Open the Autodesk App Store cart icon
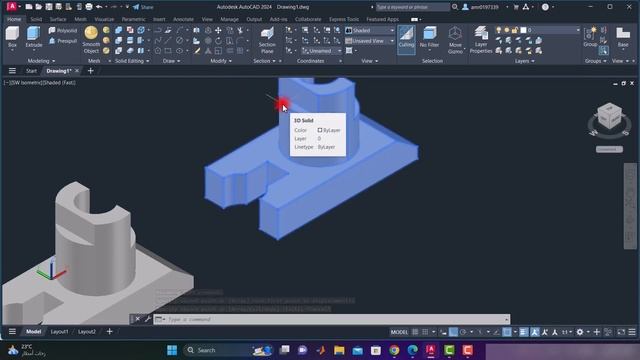This screenshot has width=640, height=360. pyautogui.click(x=516, y=7)
